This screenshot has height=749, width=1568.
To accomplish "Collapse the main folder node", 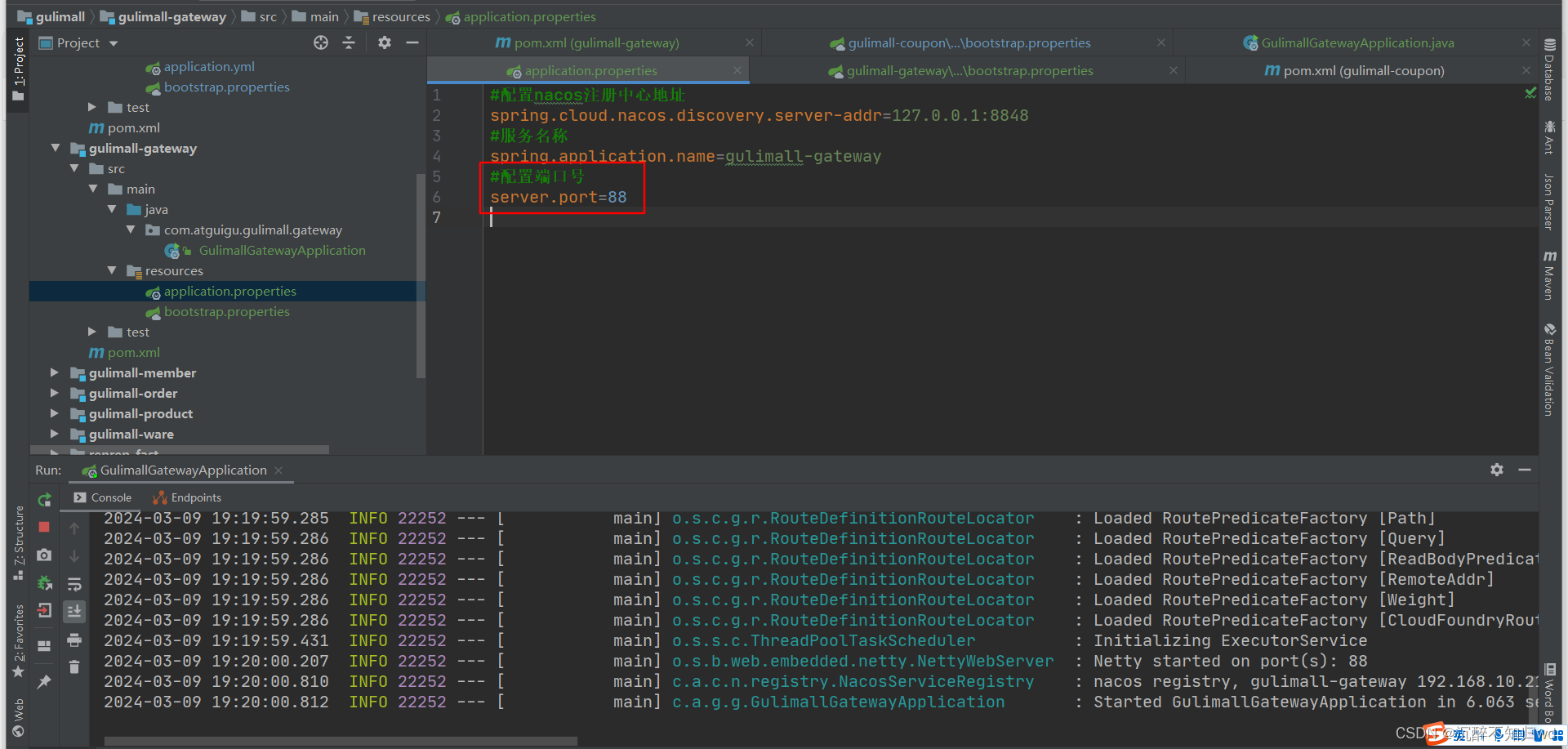I will (x=93, y=189).
